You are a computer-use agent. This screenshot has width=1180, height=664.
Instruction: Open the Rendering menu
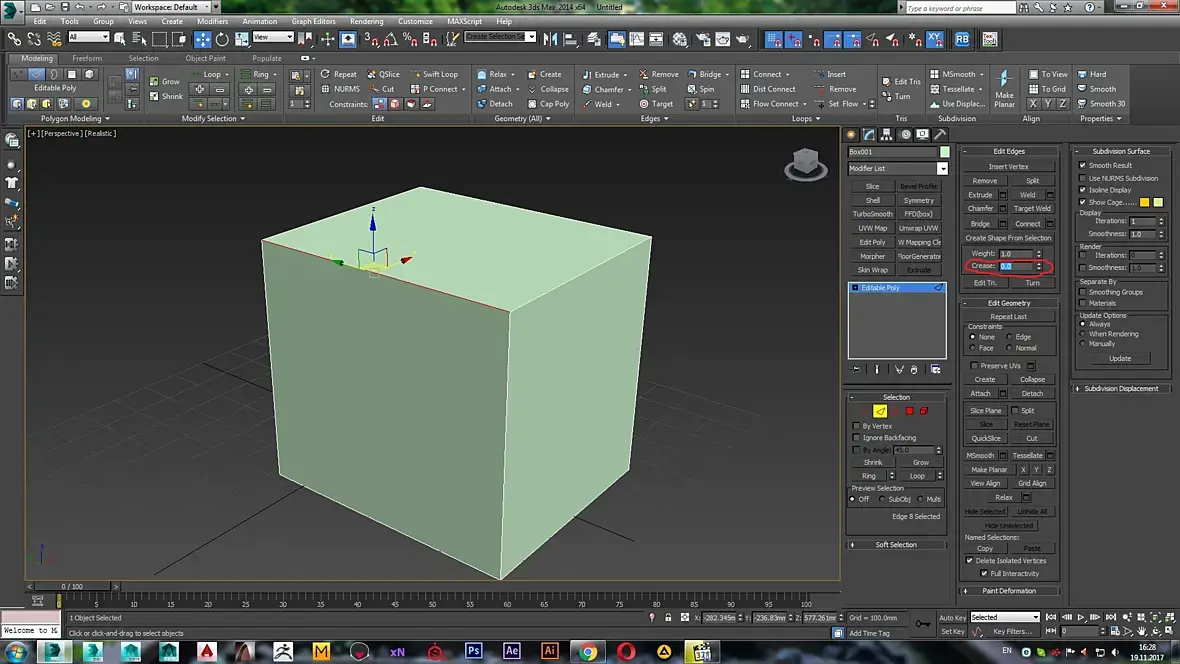366,21
